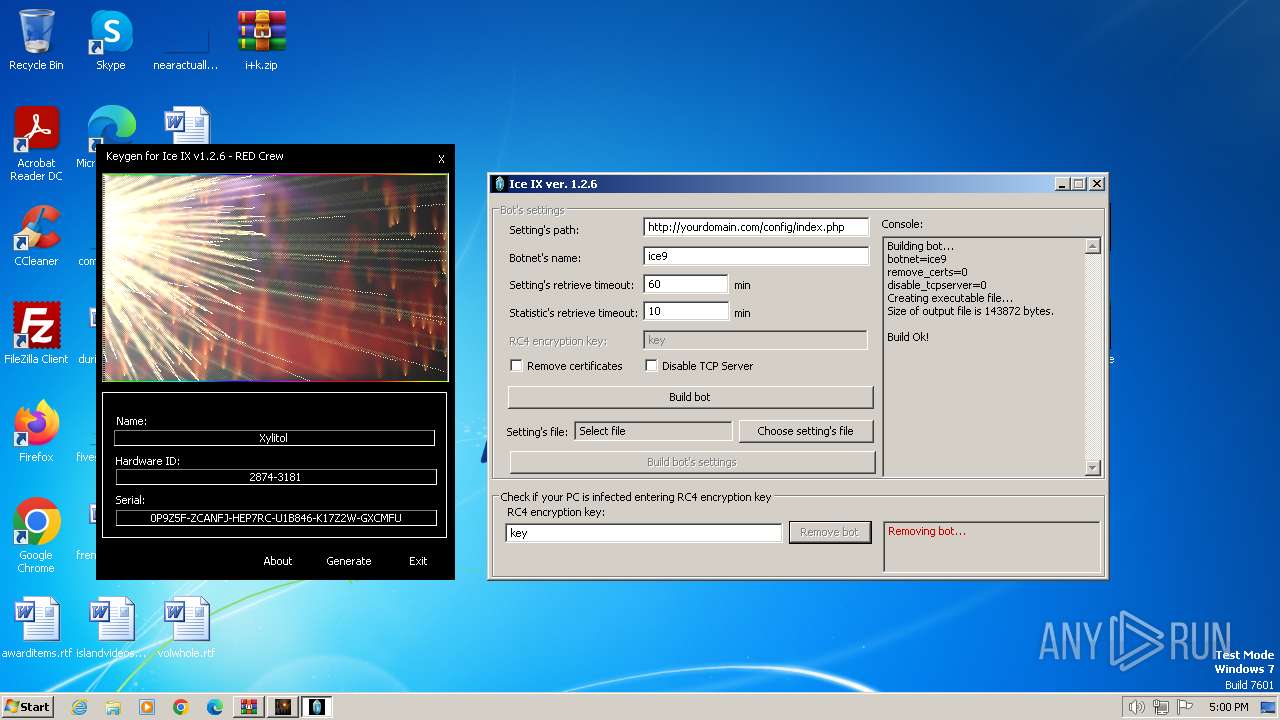Viewport: 1280px width, 720px height.
Task: Open media player taskbar icon
Action: 147,707
